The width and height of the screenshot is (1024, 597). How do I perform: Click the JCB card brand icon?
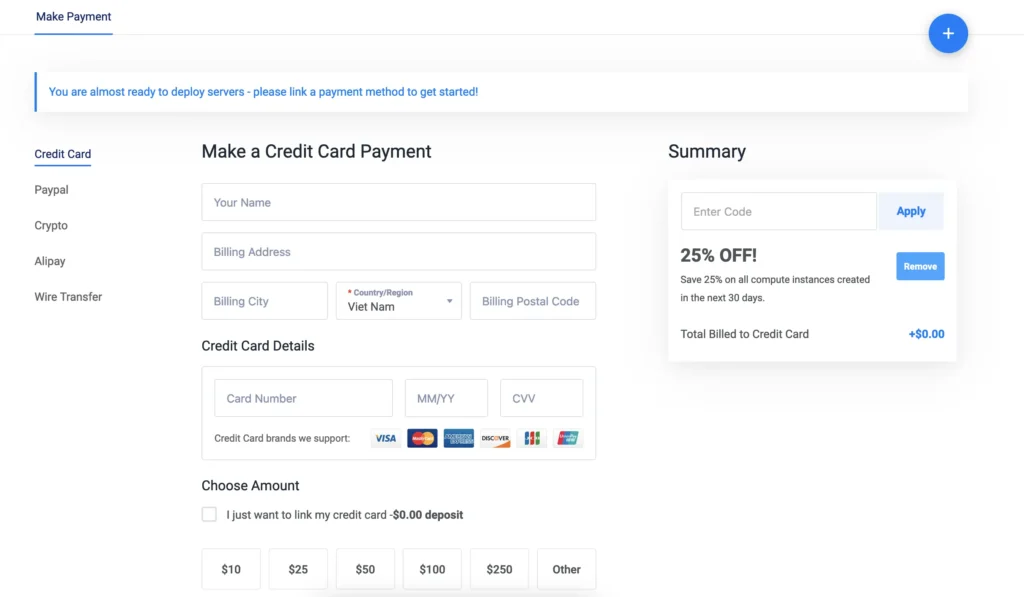click(532, 438)
